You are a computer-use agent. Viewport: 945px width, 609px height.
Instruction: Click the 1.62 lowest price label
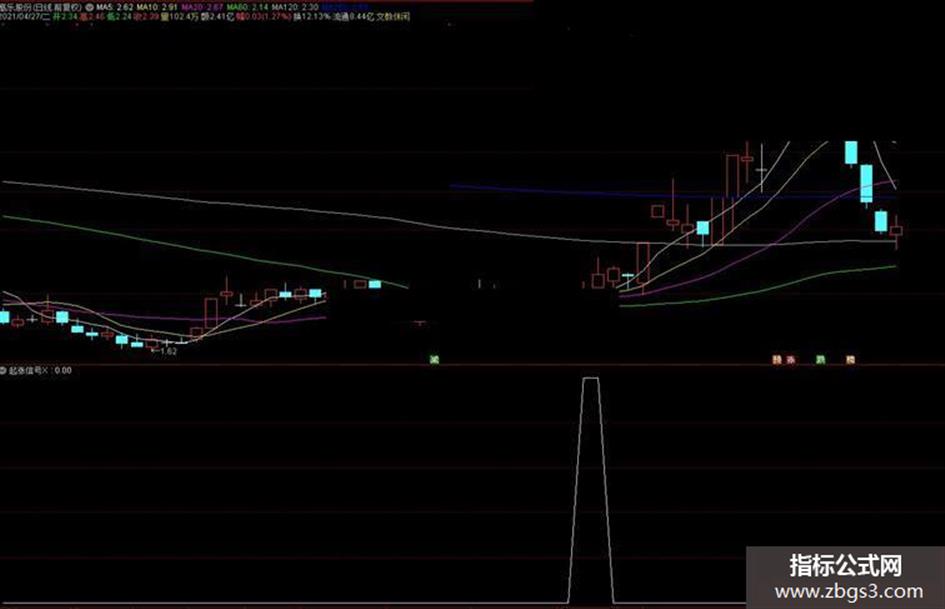(x=168, y=351)
